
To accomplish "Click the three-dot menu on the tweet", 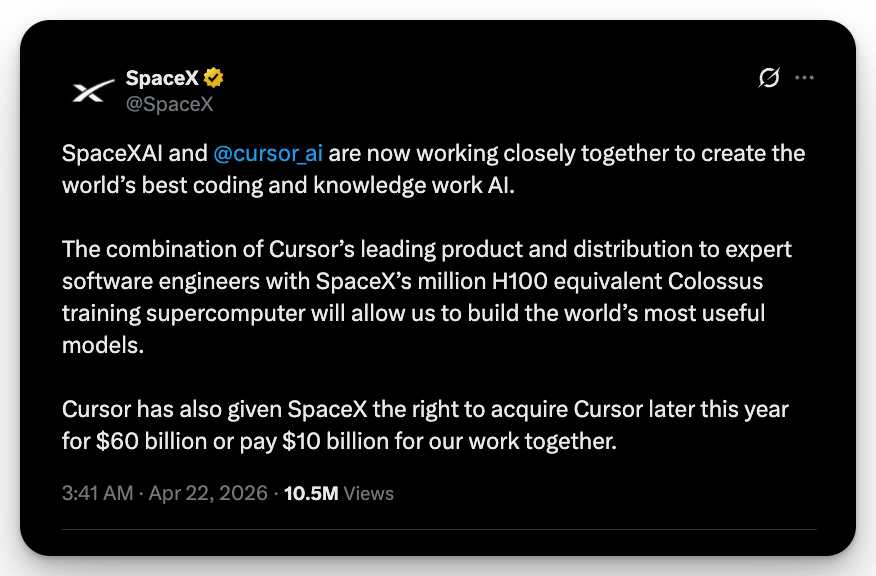I will pyautogui.click(x=805, y=78).
